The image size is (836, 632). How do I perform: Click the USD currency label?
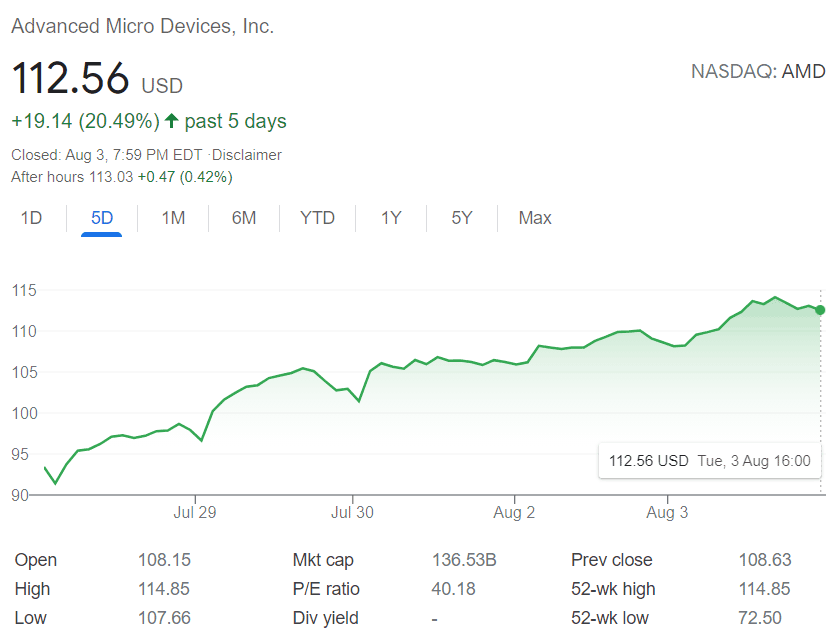(162, 86)
